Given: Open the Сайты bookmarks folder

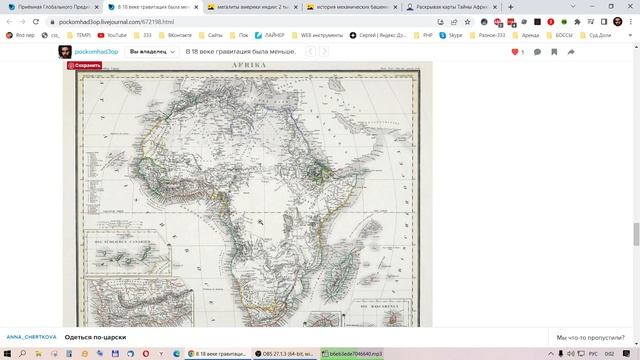Looking at the screenshot, I should click(x=211, y=36).
